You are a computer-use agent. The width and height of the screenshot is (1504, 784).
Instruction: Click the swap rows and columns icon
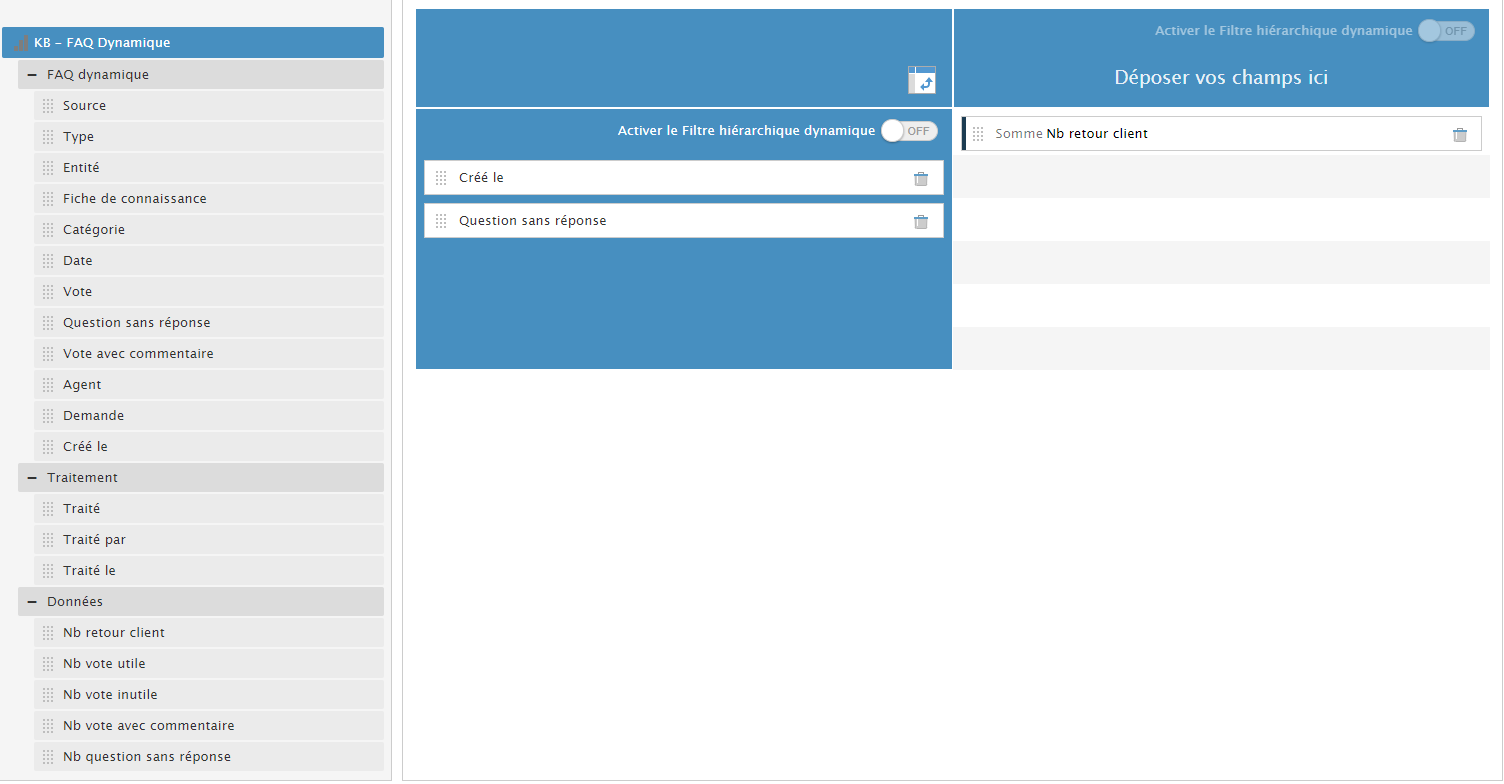(921, 80)
